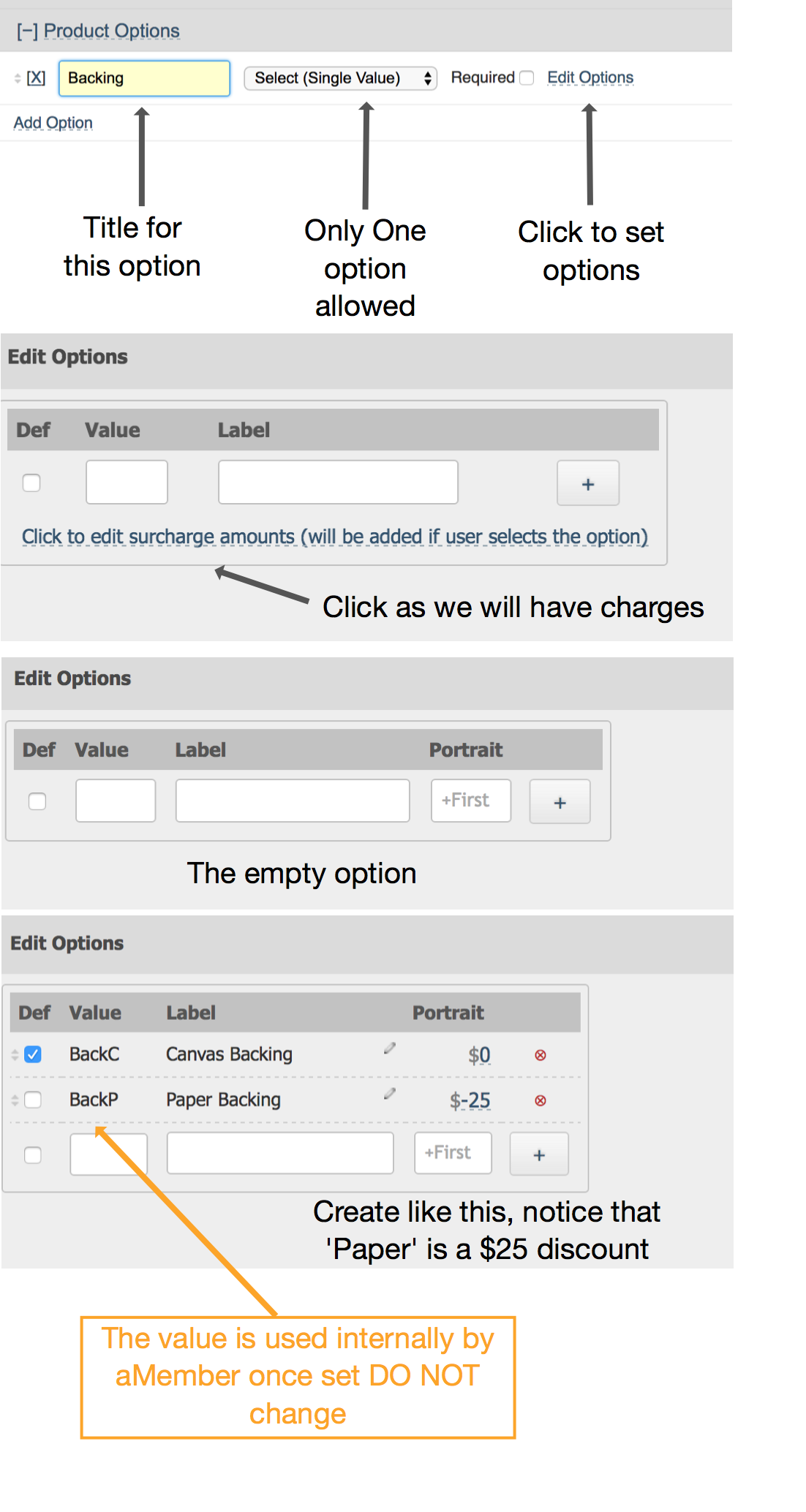Click the Add Option link

coord(53,123)
